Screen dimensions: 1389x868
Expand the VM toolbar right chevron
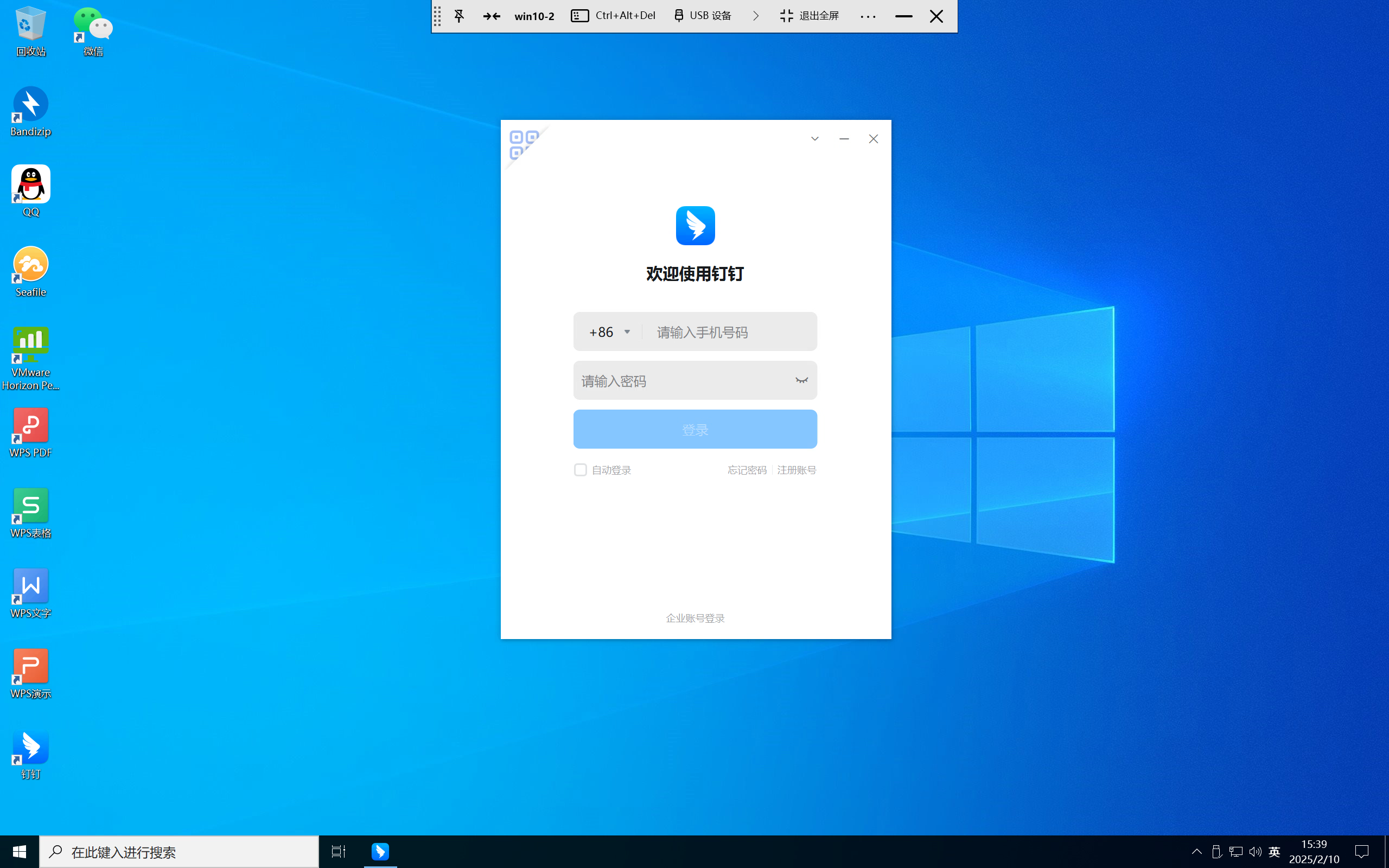(756, 16)
